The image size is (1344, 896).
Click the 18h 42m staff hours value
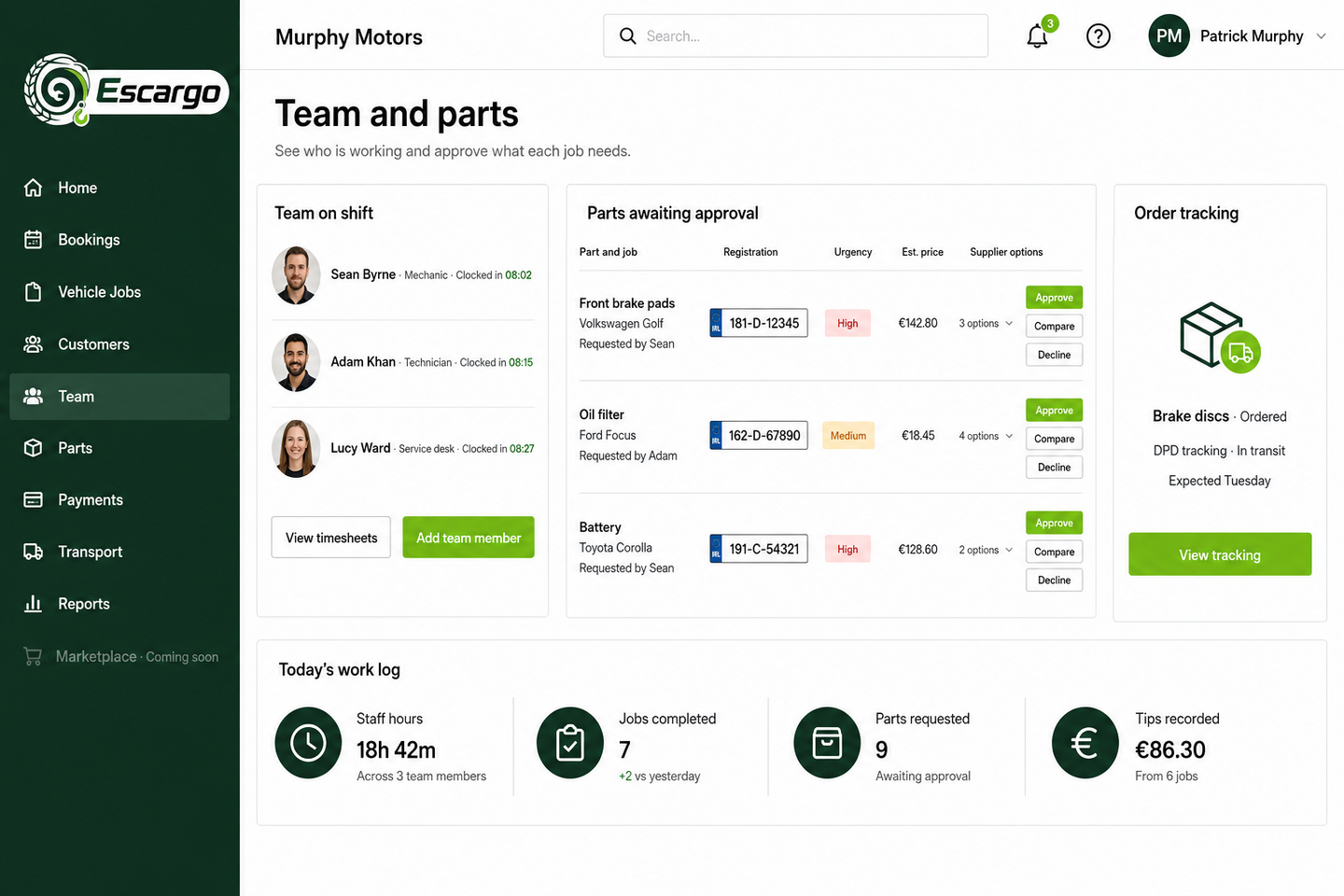[396, 749]
